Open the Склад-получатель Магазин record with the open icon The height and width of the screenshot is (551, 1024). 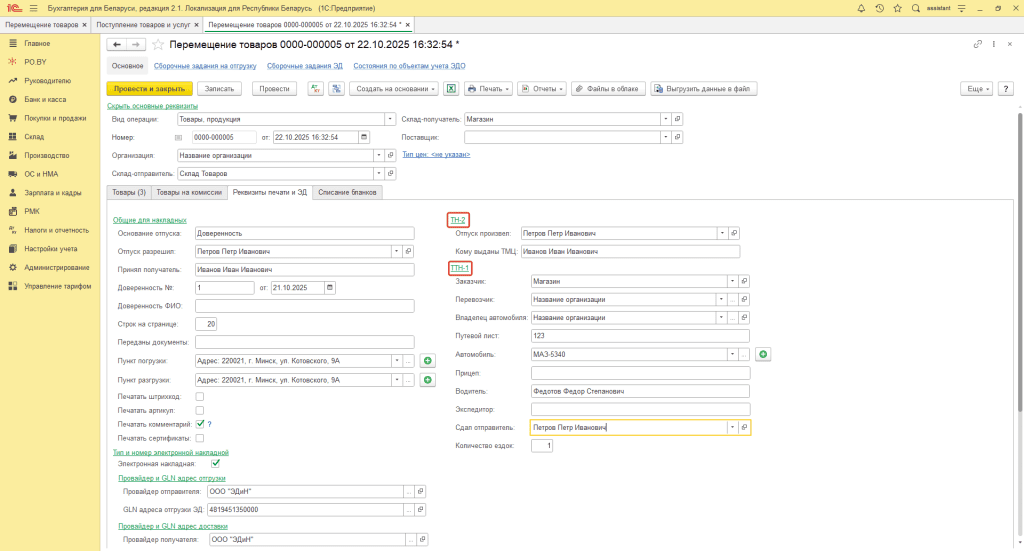[676, 119]
